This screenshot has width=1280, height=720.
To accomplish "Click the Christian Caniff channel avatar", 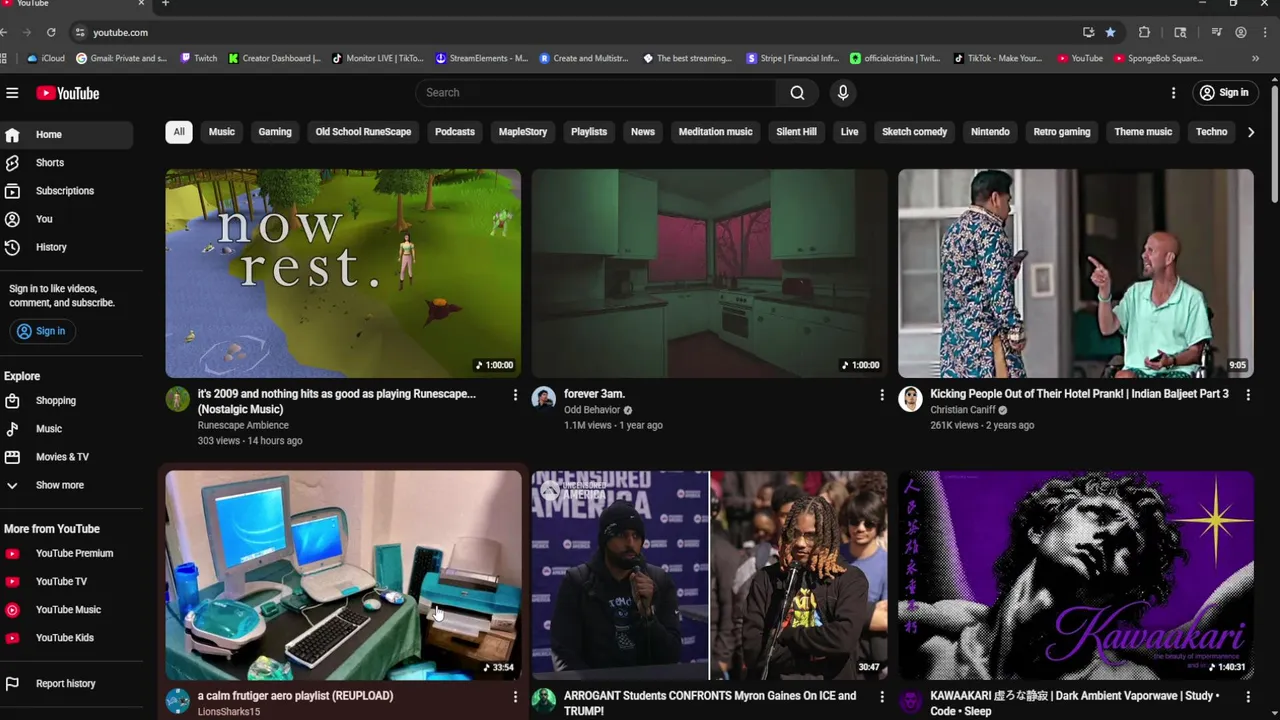I will [910, 399].
